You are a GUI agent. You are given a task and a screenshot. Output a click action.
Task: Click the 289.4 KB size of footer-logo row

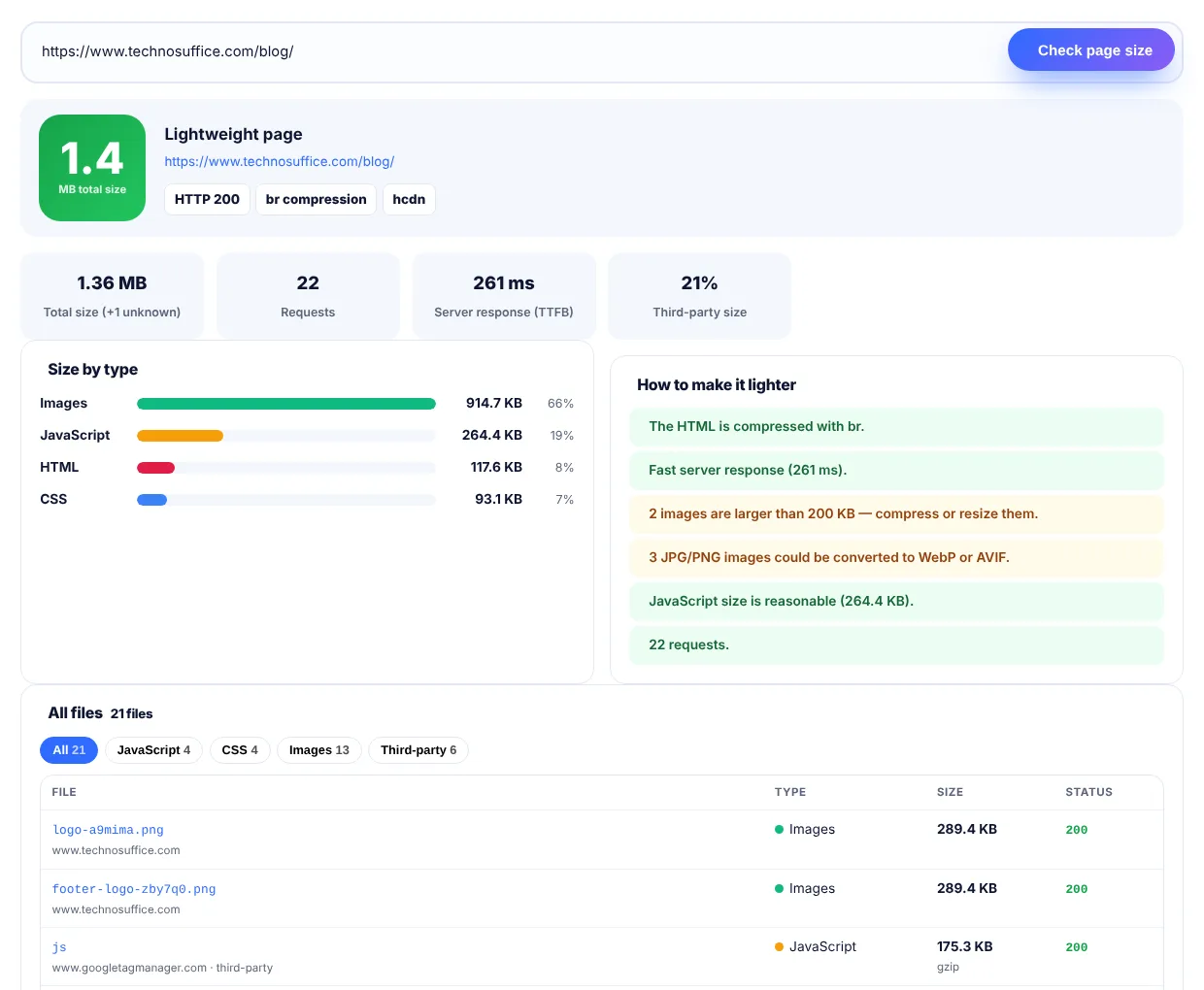click(967, 888)
